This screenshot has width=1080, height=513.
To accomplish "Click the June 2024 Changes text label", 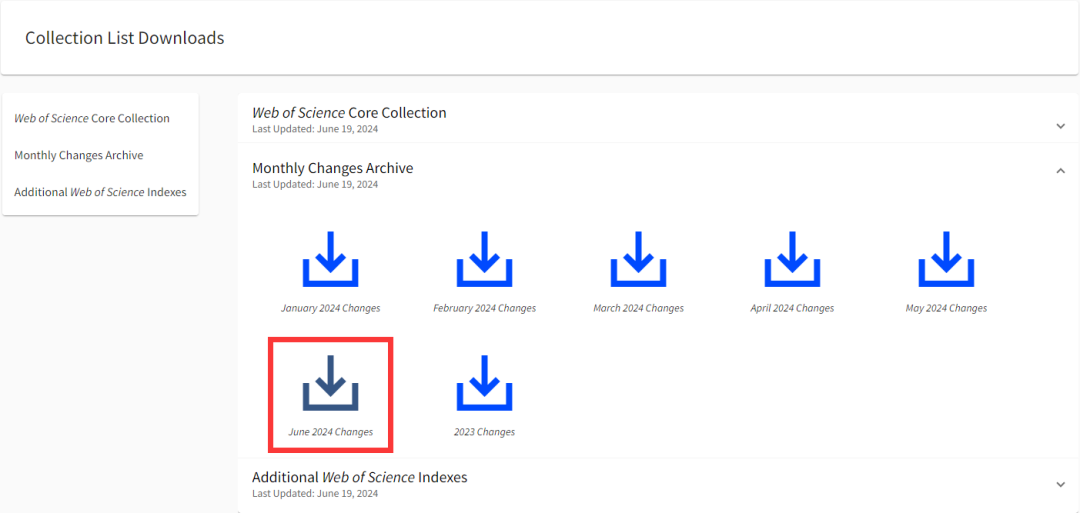I will 330,432.
